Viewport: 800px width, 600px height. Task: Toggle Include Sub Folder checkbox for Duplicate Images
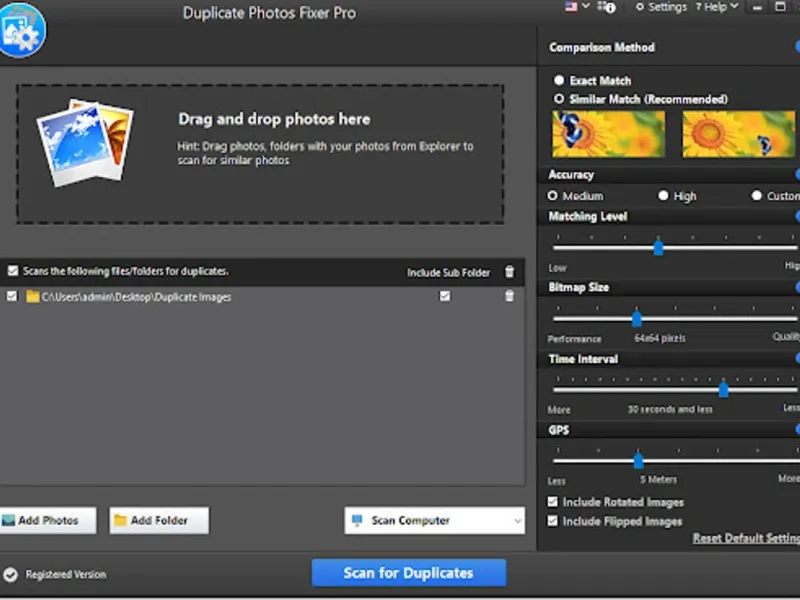445,296
